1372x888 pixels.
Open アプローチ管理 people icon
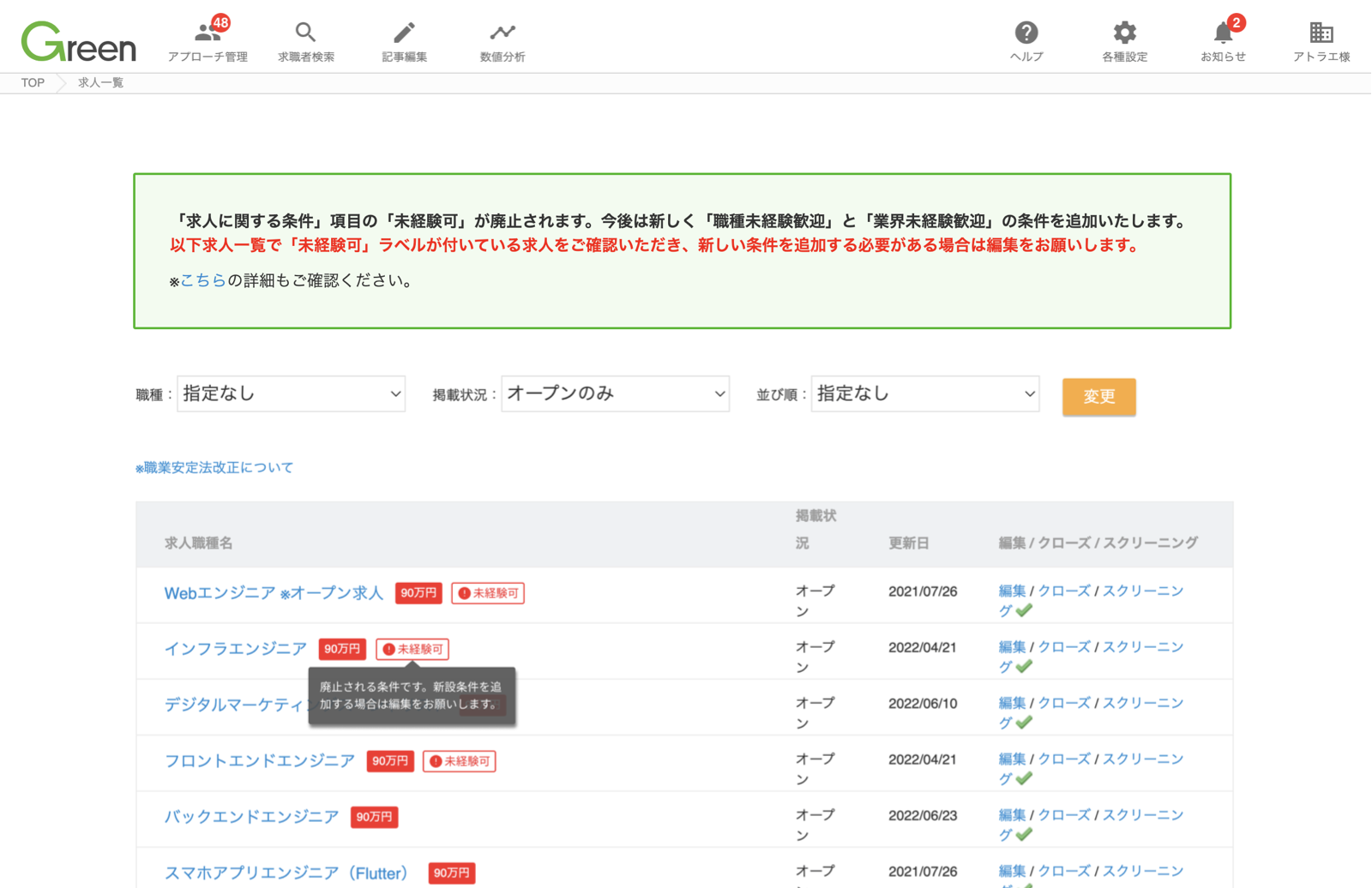pos(208,33)
